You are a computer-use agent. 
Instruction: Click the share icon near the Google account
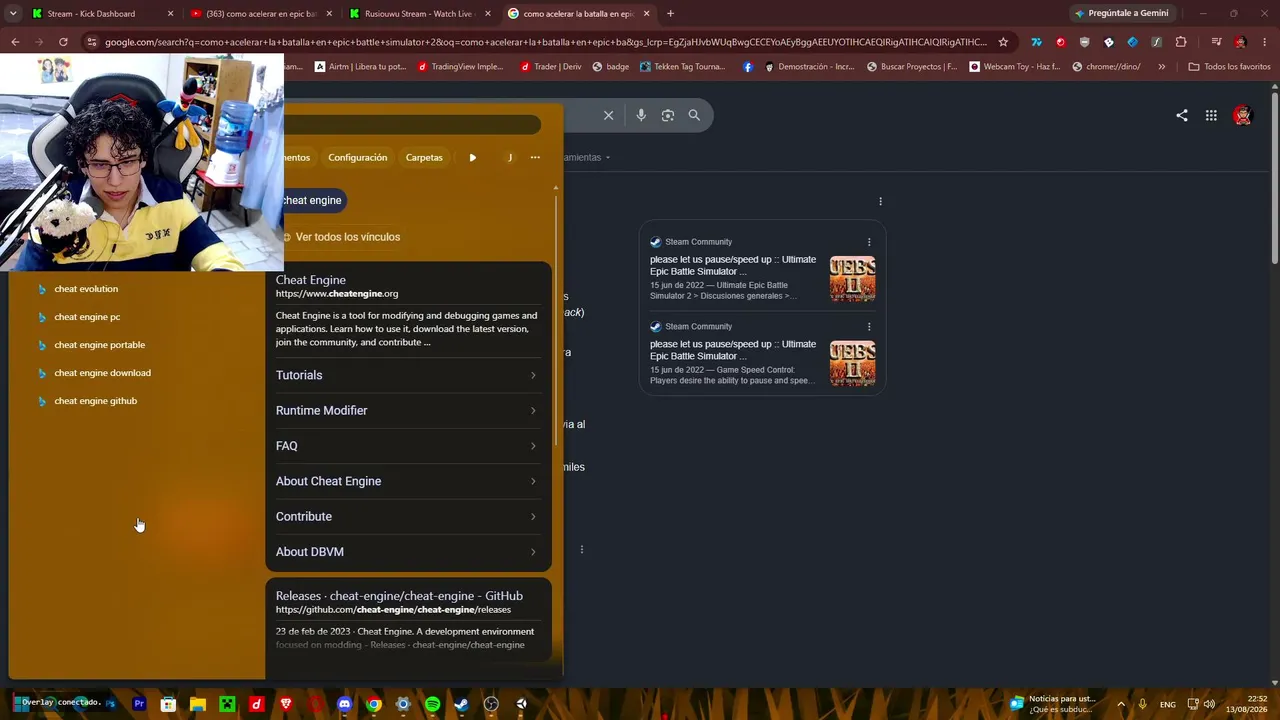click(x=1182, y=116)
